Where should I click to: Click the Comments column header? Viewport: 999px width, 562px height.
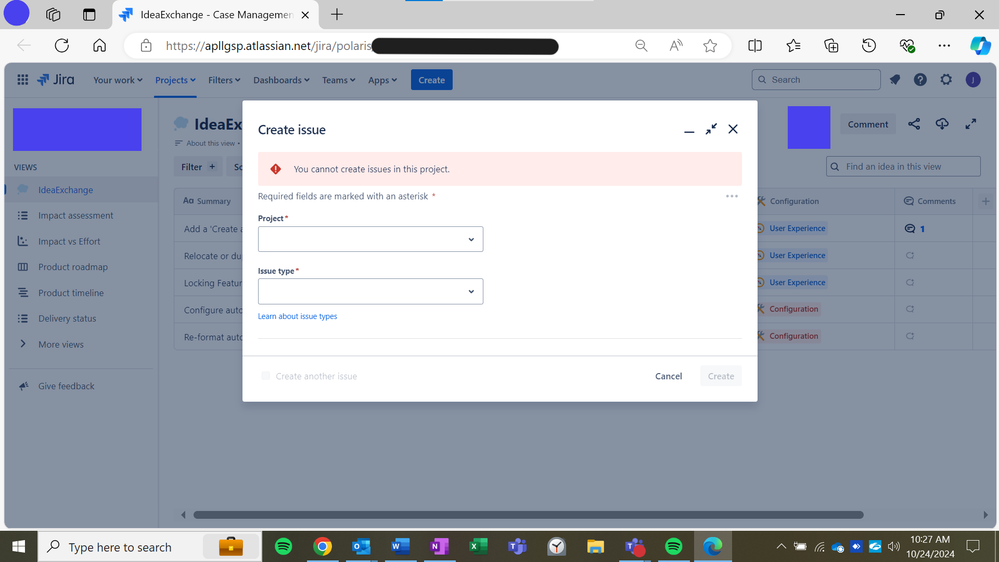coord(931,201)
